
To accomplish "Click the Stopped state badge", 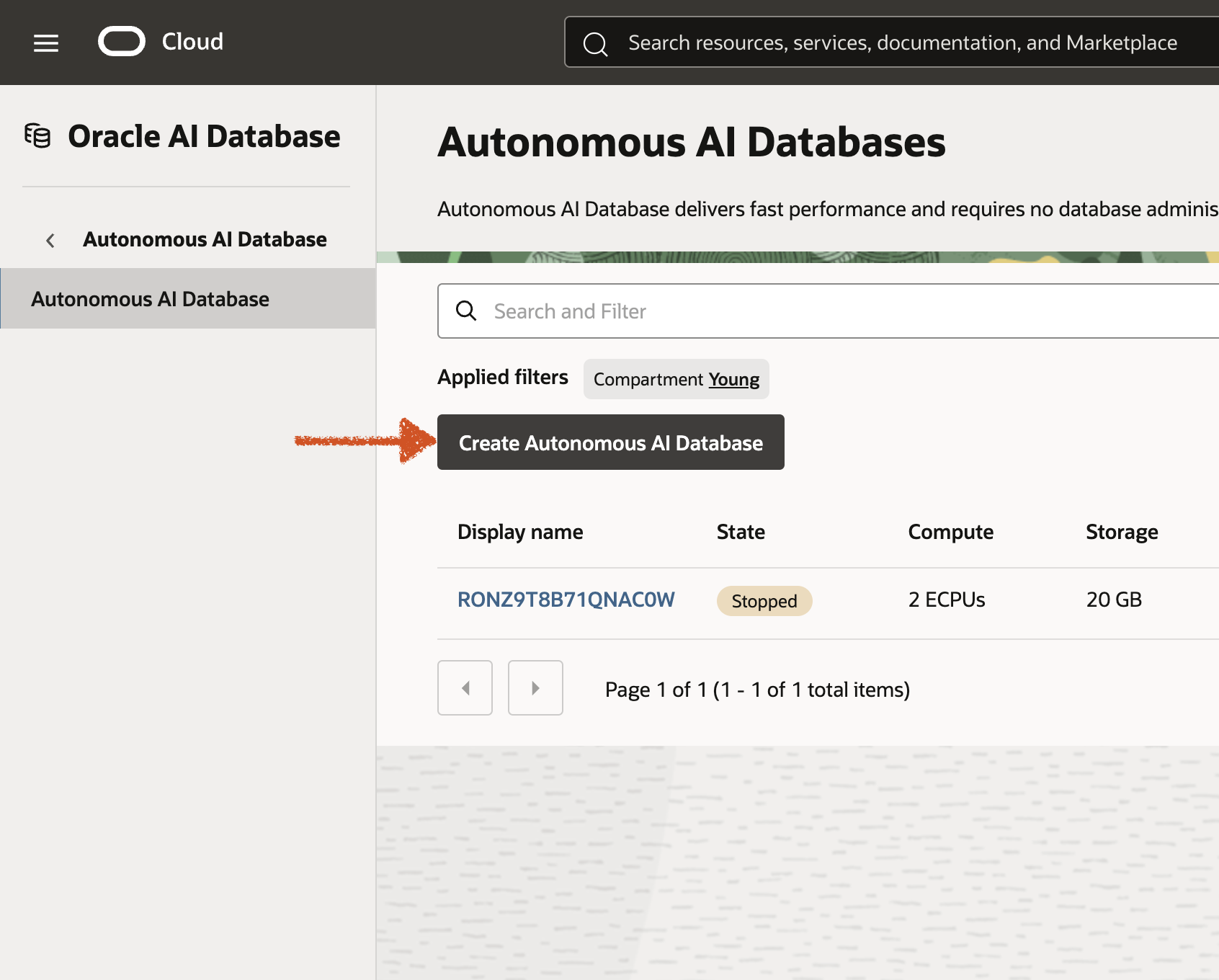I will [x=764, y=600].
